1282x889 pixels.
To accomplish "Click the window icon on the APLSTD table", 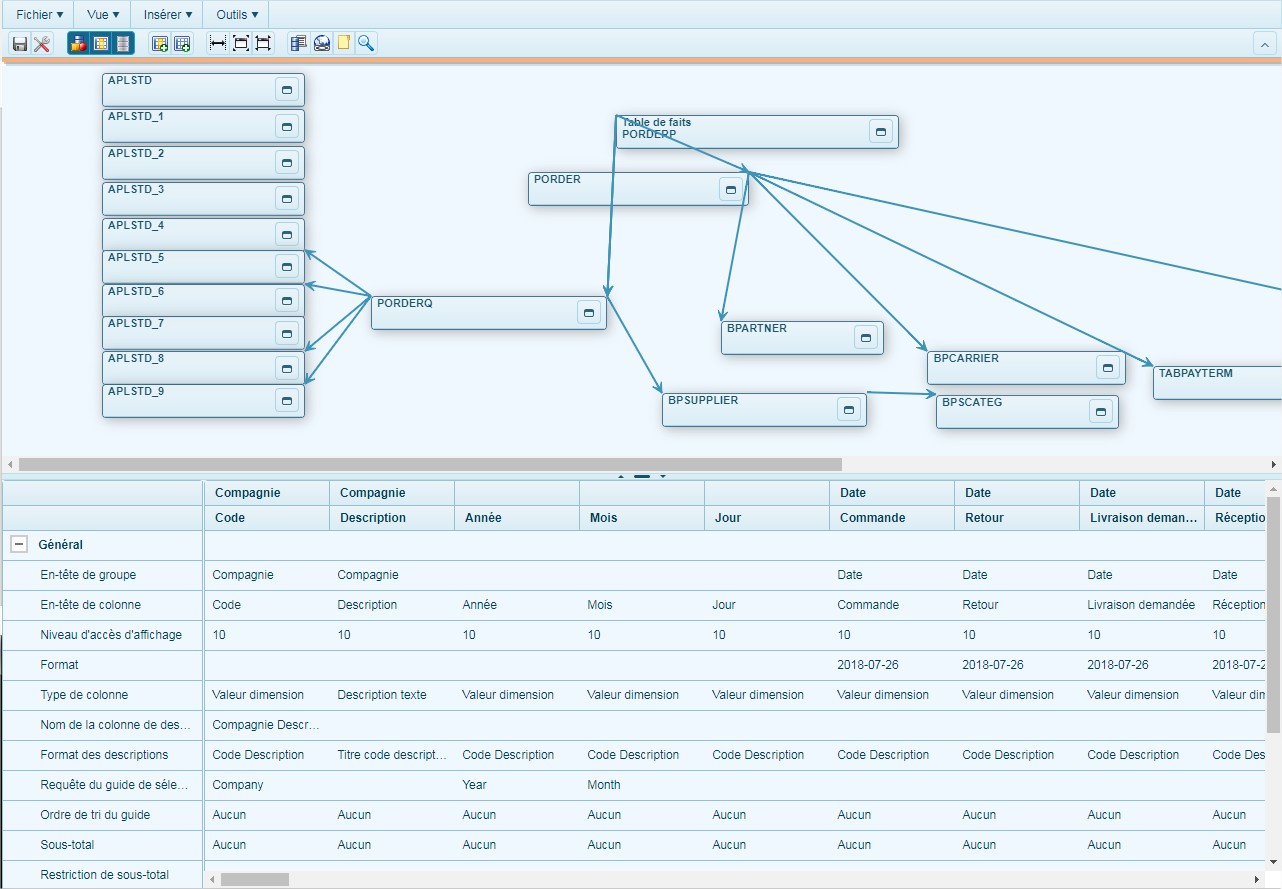I will tap(287, 90).
